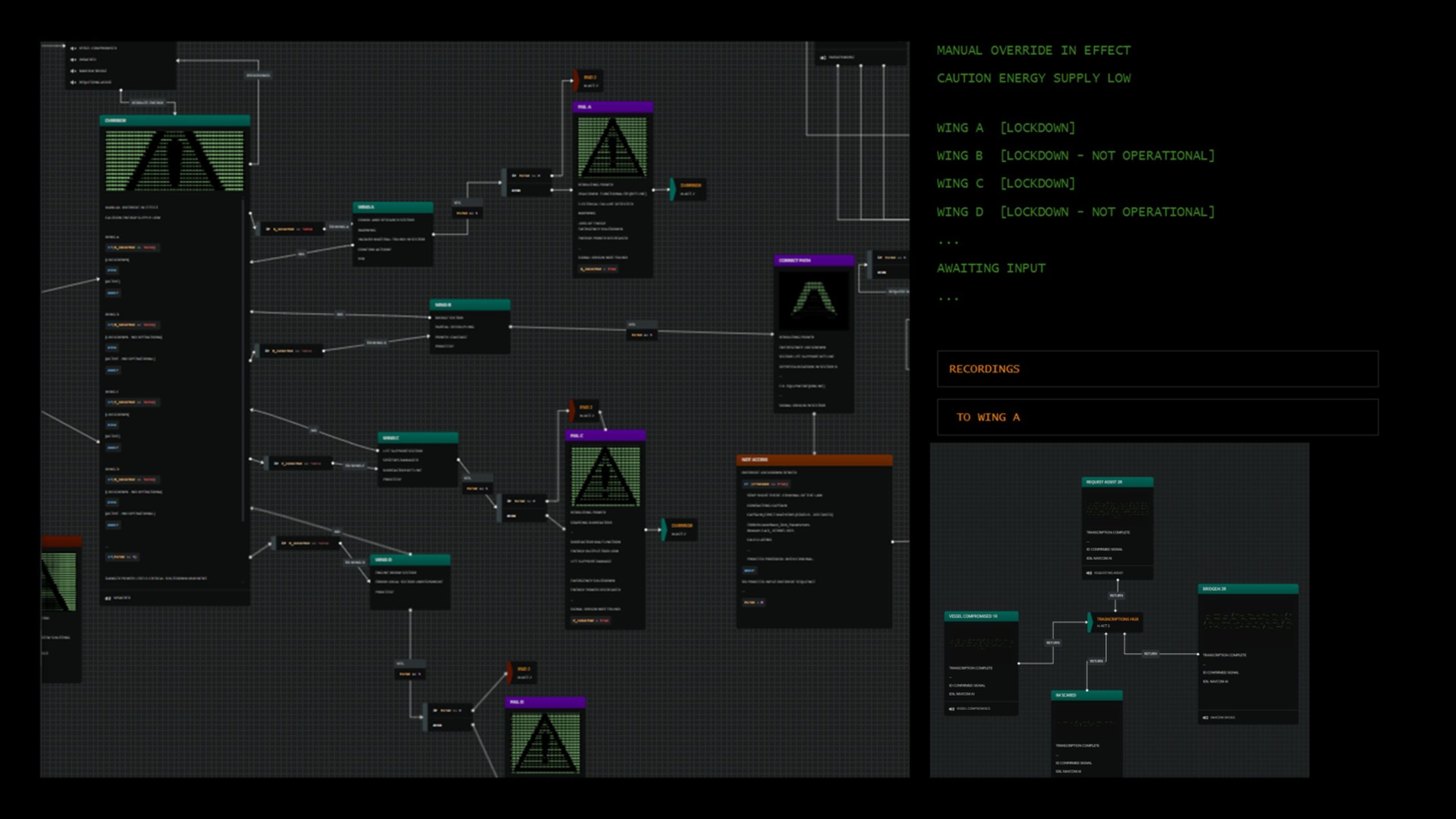Click speaker icon in Vessel Compromised 1R node
Viewport: 1456px width, 819px height.
click(952, 709)
